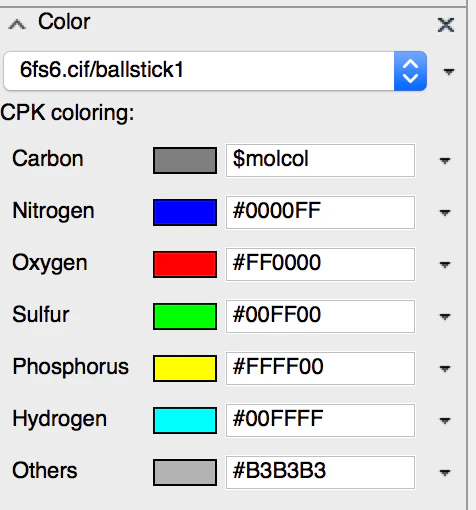The height and width of the screenshot is (510, 476).
Task: Click the Hydrogen cyan color swatch
Action: click(185, 420)
